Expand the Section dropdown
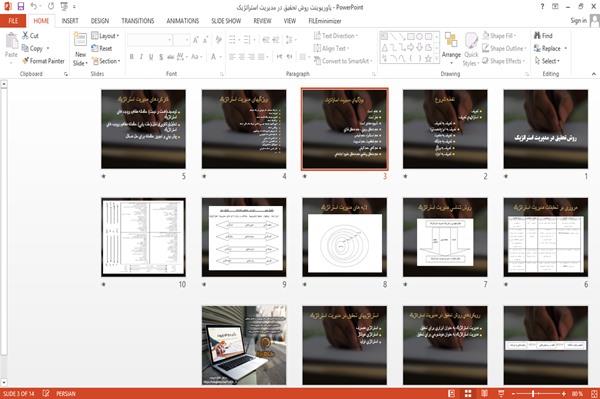This screenshot has width=600, height=399. point(106,61)
